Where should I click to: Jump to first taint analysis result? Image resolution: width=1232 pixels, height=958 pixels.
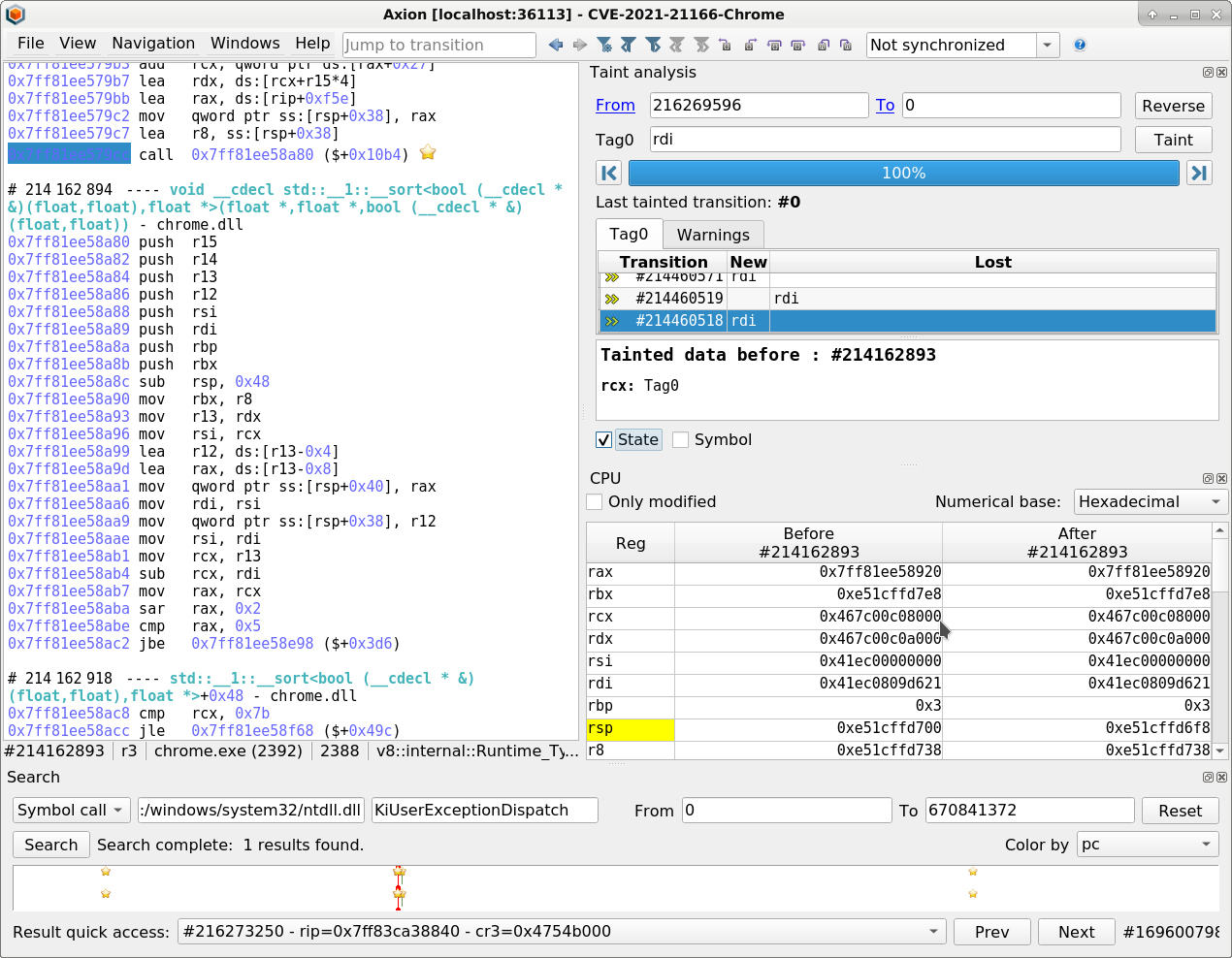tap(609, 174)
